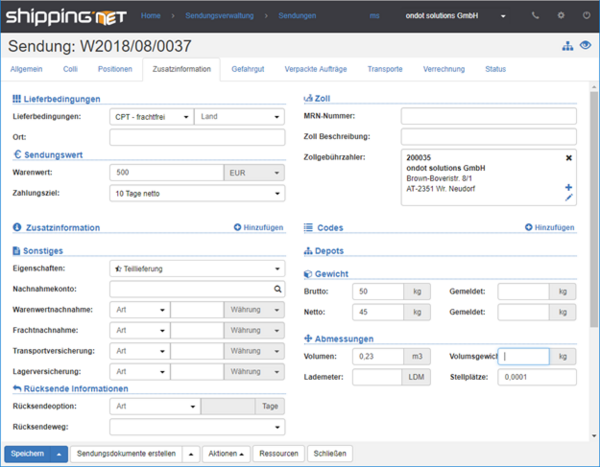Screen dimensions: 600x467
Task: Click the plus icon in Zollgebührzahler box
Action: (569, 187)
